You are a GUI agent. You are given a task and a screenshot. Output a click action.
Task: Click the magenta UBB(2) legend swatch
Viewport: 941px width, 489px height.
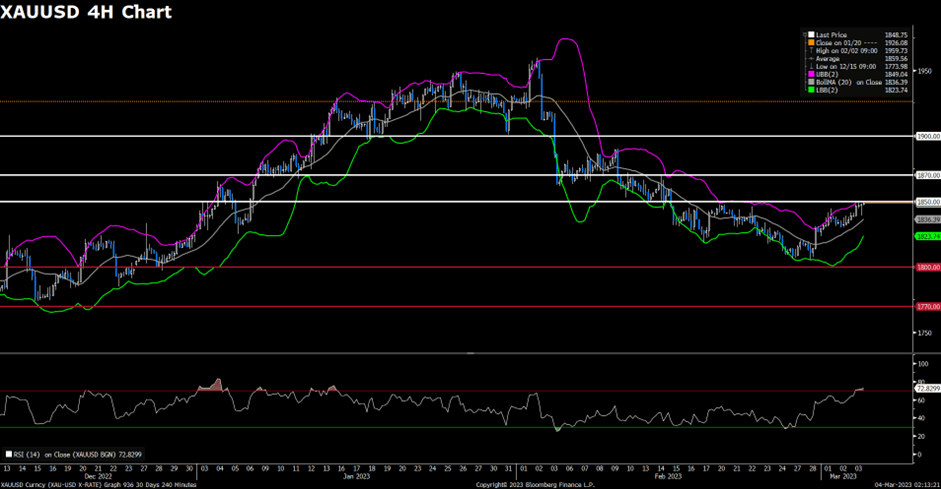point(811,73)
